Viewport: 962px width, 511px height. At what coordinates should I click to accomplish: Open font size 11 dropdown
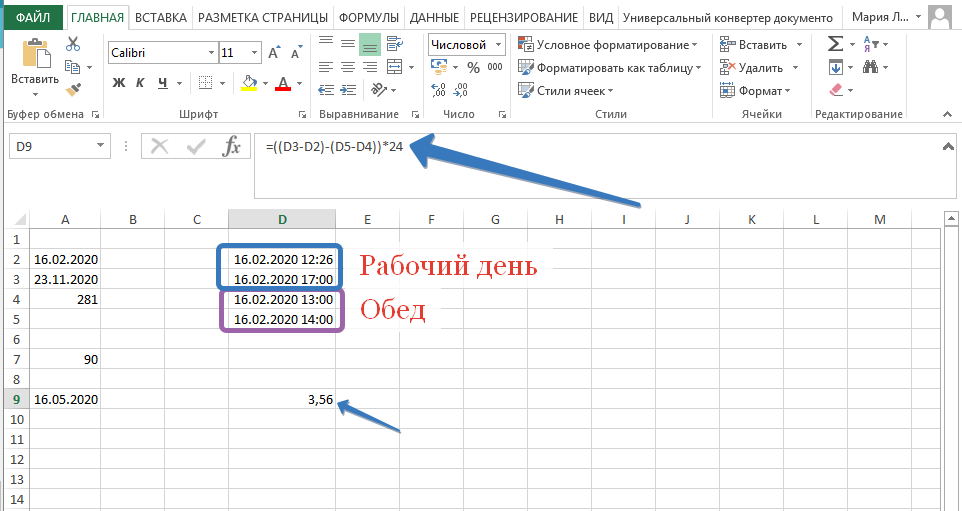point(255,53)
